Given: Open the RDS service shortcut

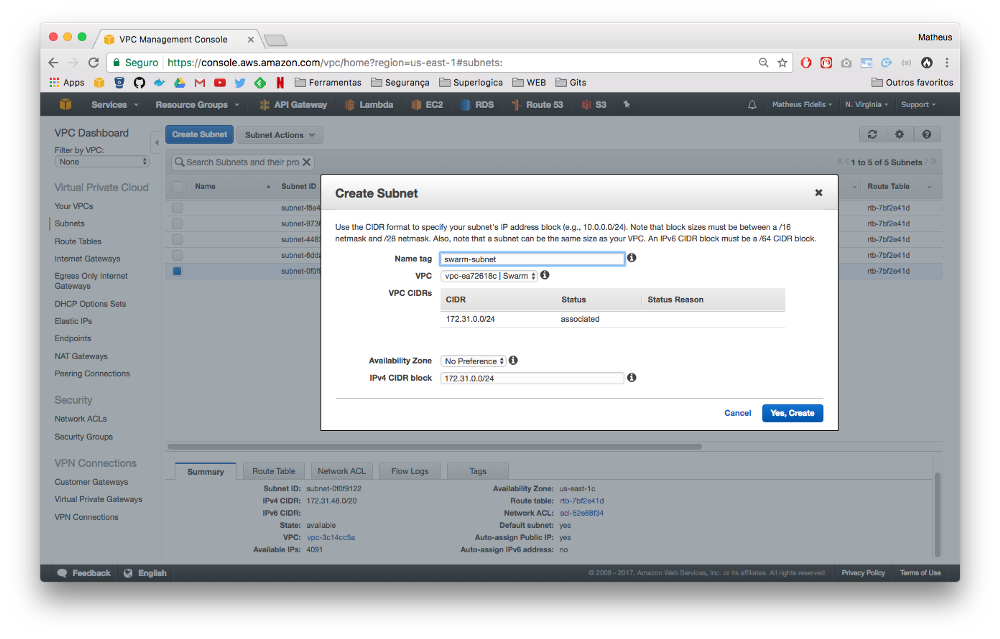Looking at the screenshot, I should pos(478,105).
